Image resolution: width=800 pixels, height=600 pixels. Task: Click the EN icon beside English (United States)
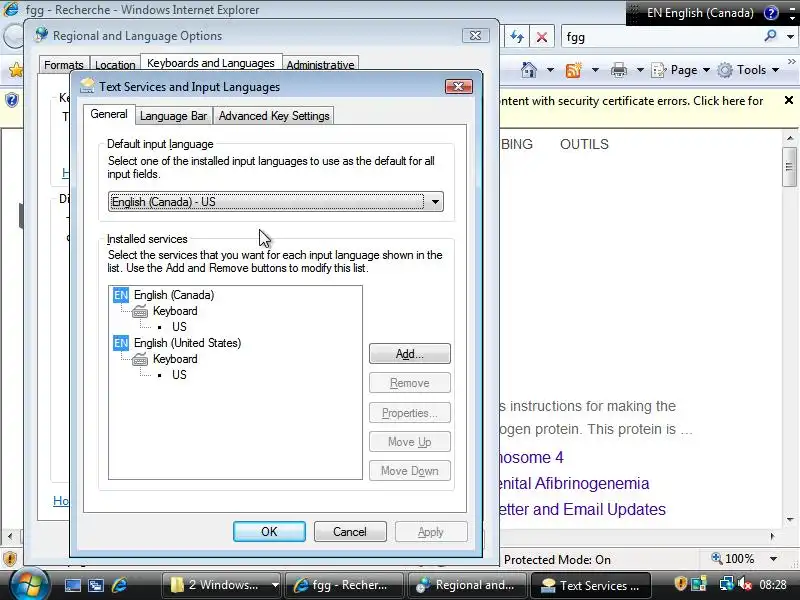[121, 343]
